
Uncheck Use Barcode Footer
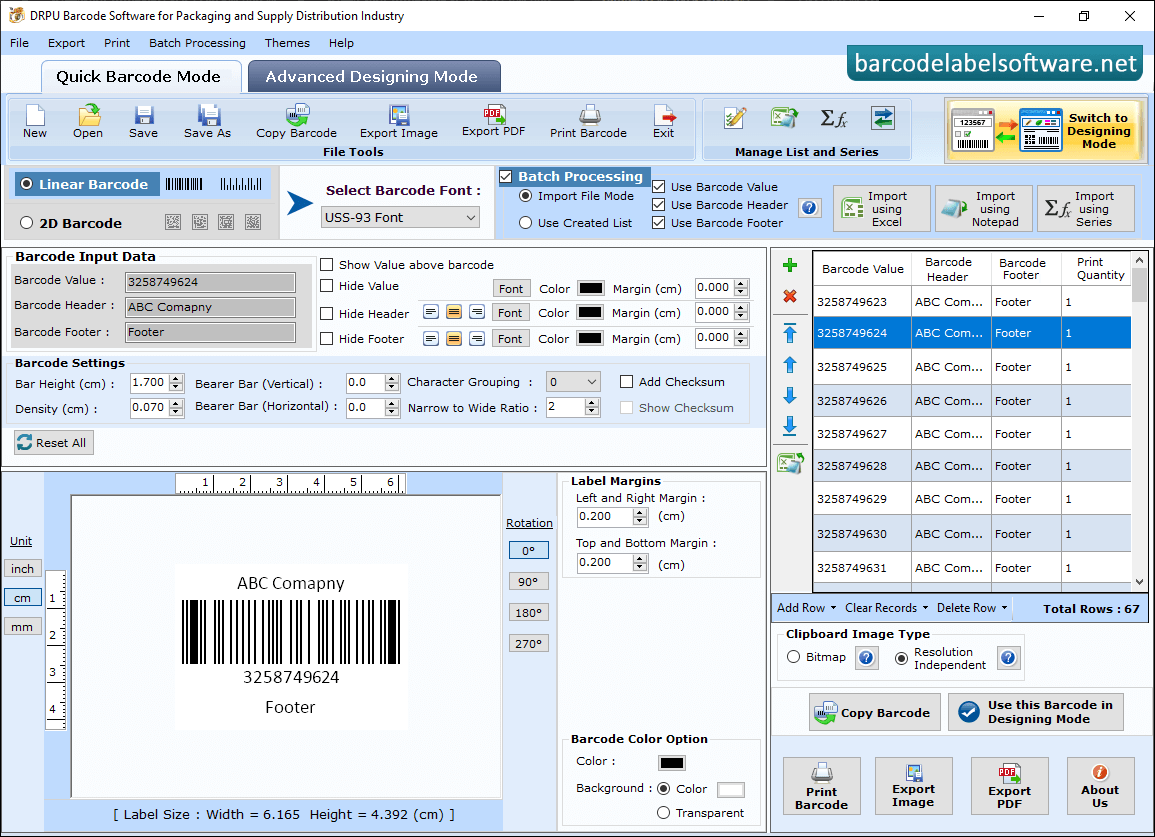coord(659,223)
